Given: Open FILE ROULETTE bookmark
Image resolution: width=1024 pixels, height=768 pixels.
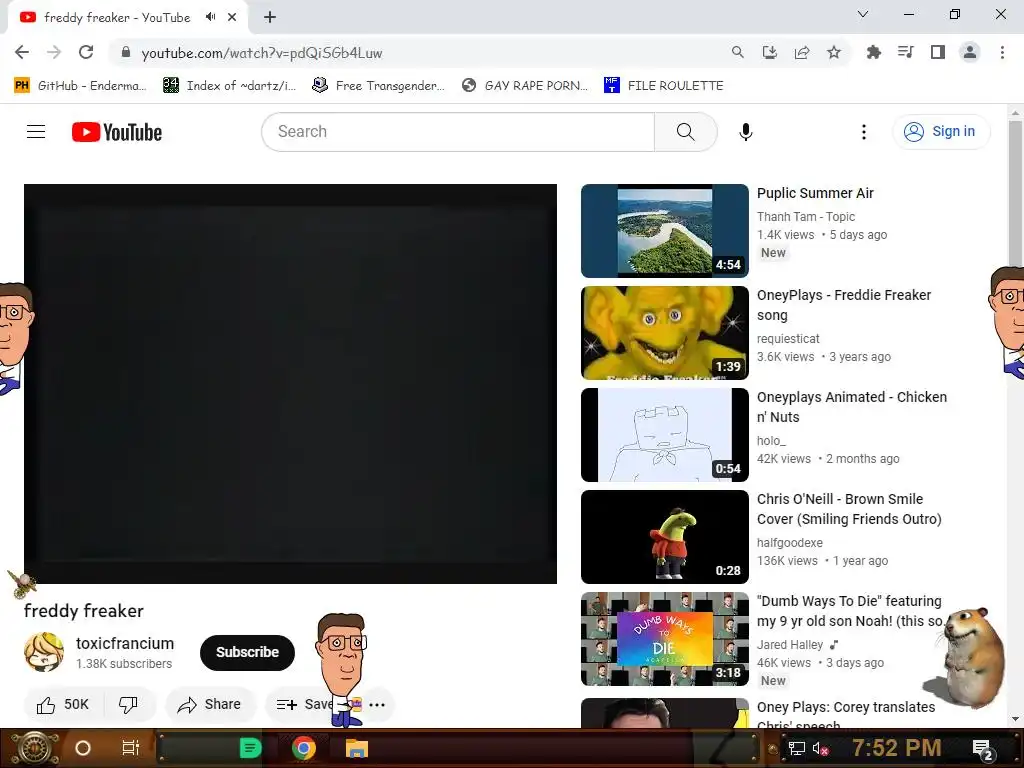Looking at the screenshot, I should coord(664,86).
